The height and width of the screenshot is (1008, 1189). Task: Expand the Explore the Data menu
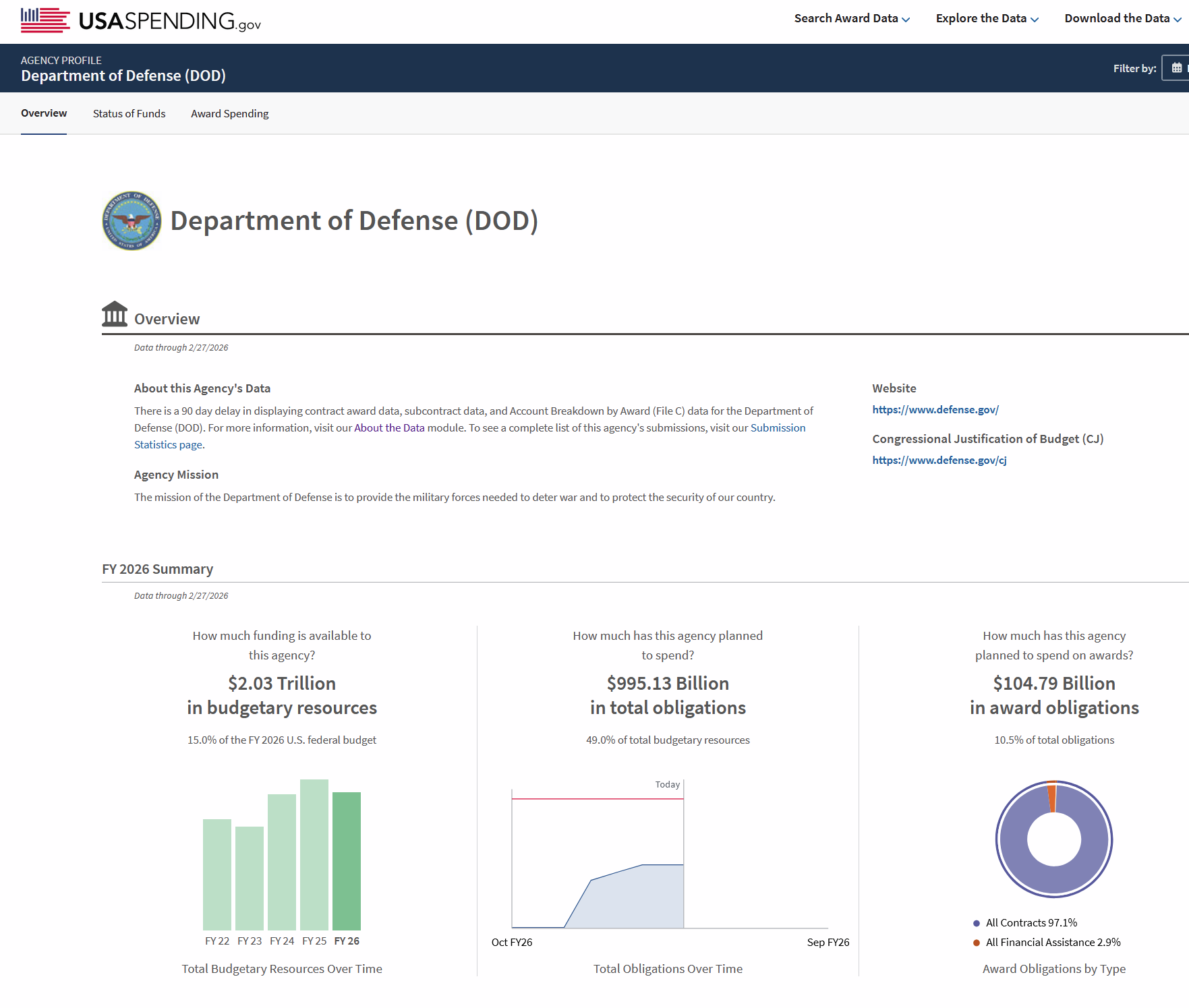tap(986, 18)
